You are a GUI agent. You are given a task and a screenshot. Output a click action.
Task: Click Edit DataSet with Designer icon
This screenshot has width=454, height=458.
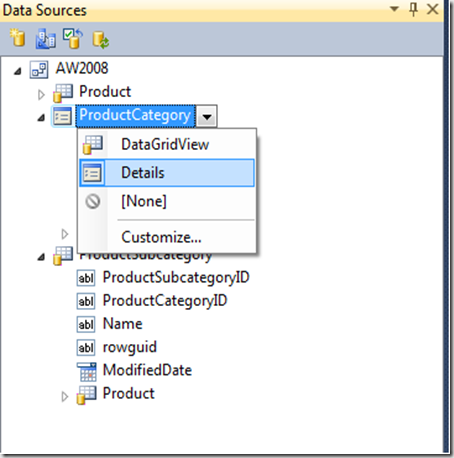(x=45, y=39)
